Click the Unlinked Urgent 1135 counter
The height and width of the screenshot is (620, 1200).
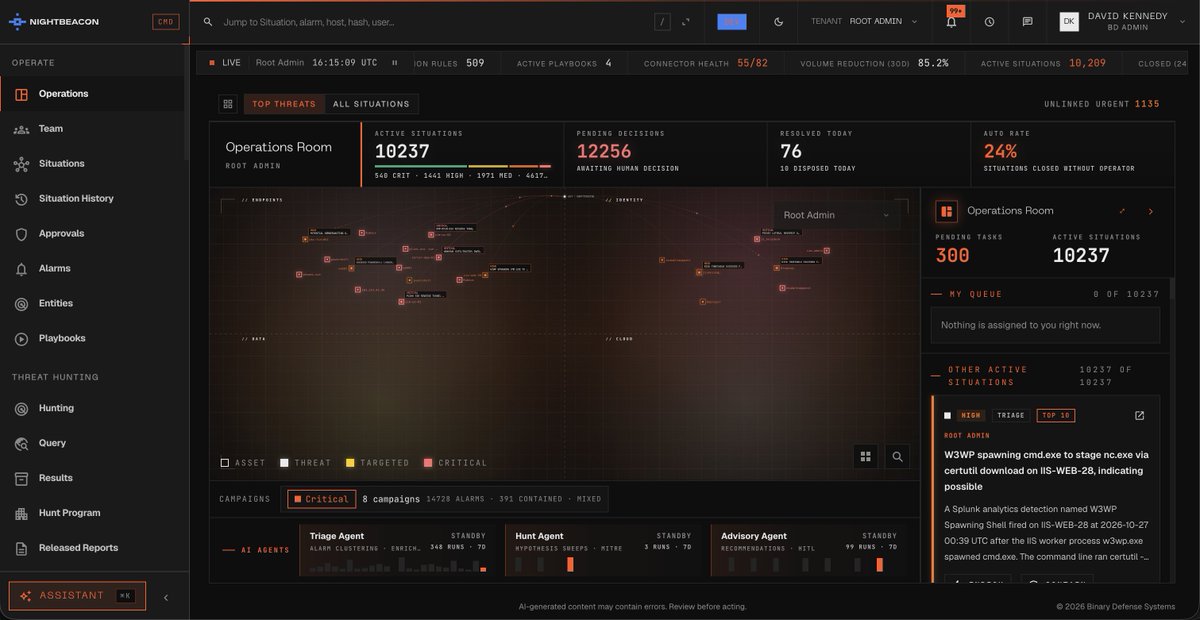pyautogui.click(x=1102, y=104)
